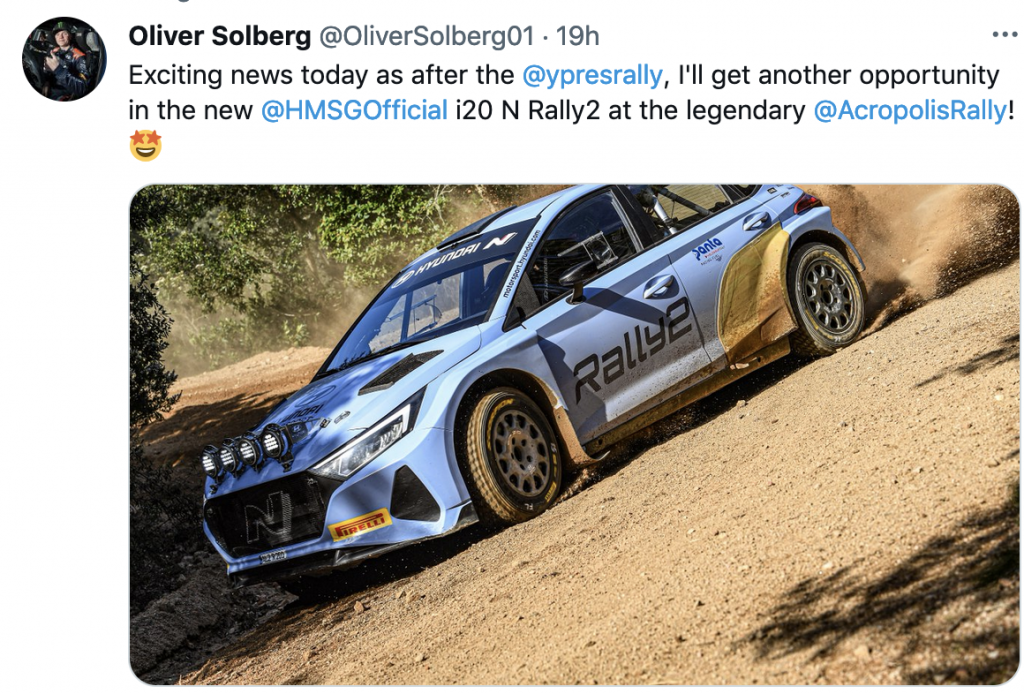Click the Rally2 lettering on the car door

pyautogui.click(x=632, y=349)
